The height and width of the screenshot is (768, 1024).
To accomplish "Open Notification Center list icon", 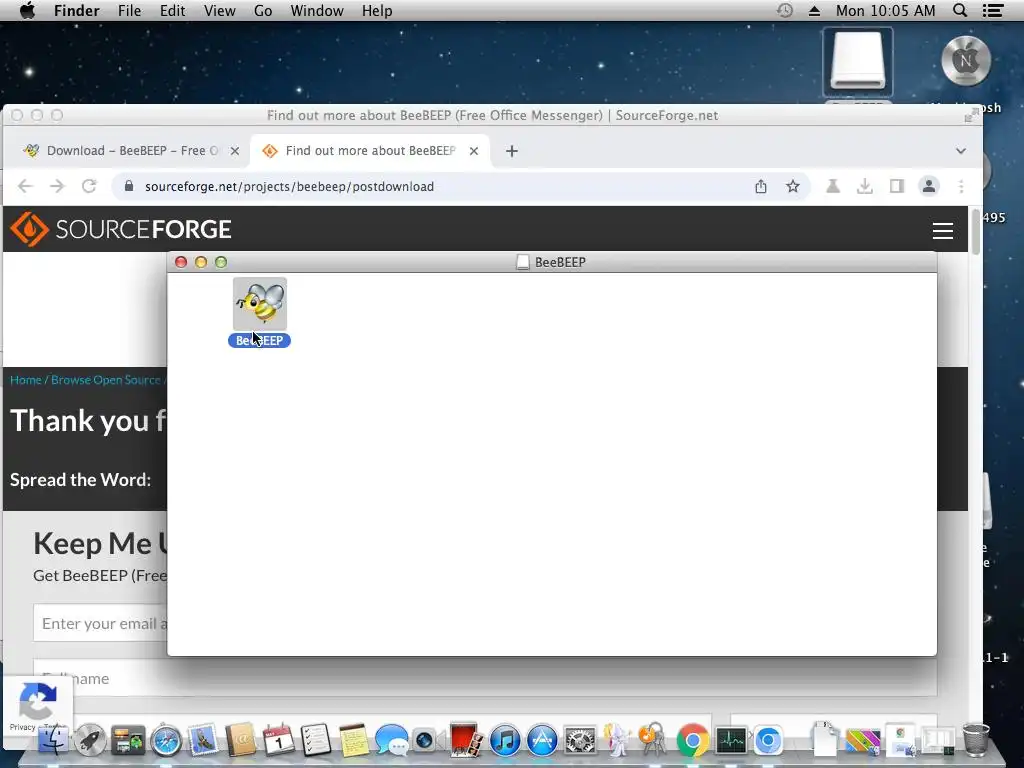I will 993,10.
